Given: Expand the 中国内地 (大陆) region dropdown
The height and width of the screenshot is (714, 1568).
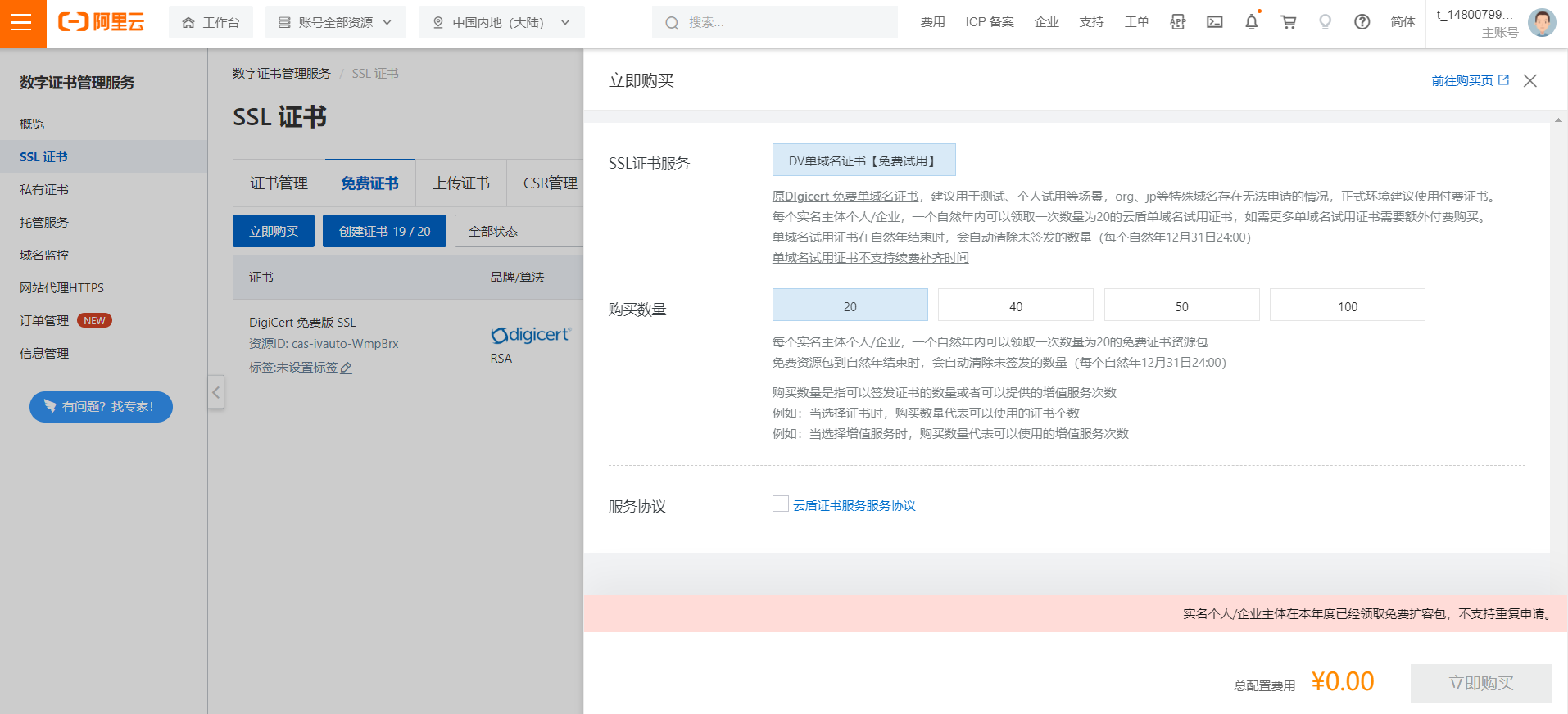Looking at the screenshot, I should coord(501,23).
